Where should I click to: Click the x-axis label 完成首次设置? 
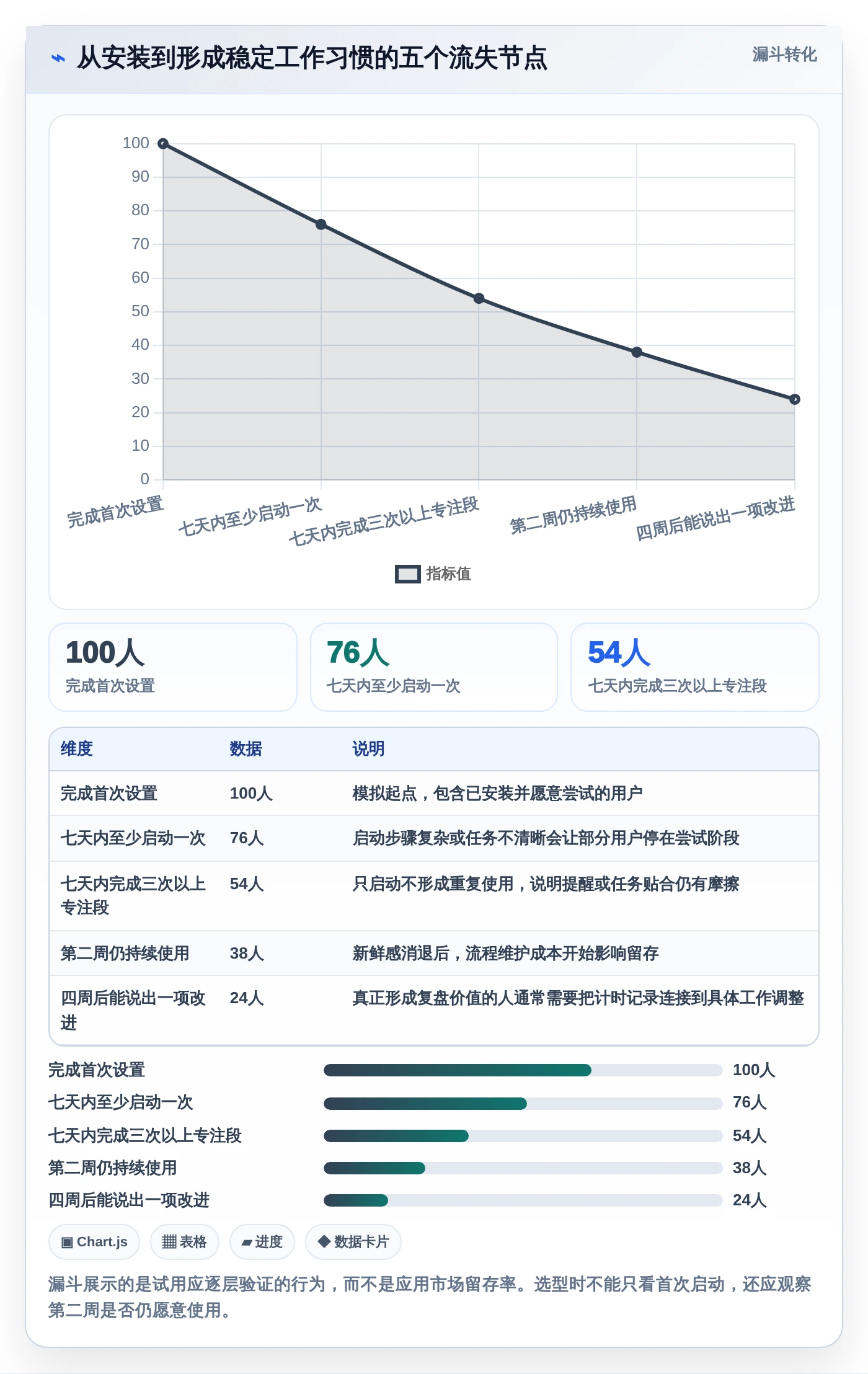pos(115,512)
